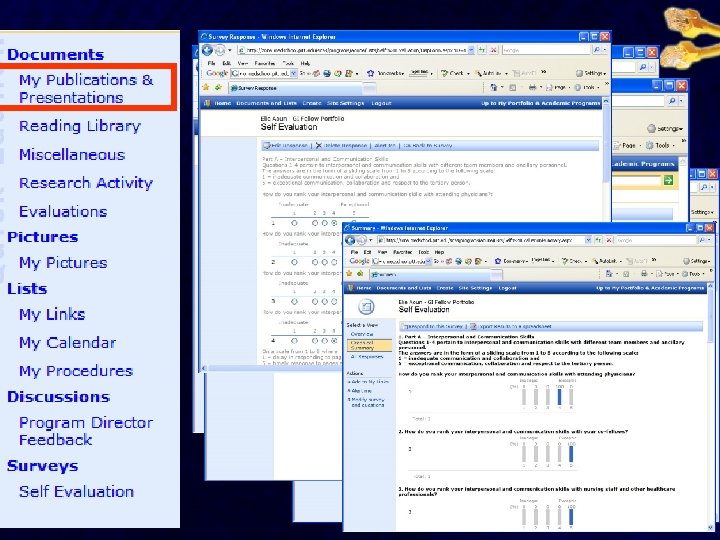The image size is (720, 540).
Task: Select rating 1 radio for question 2
Action: tap(294, 262)
